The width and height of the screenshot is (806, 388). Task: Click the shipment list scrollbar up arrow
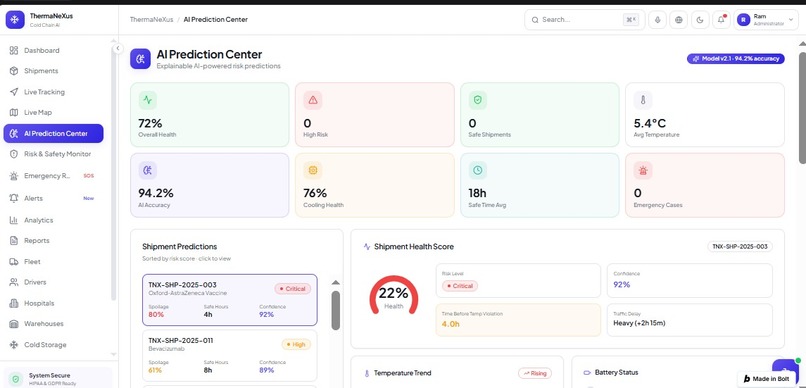click(335, 282)
